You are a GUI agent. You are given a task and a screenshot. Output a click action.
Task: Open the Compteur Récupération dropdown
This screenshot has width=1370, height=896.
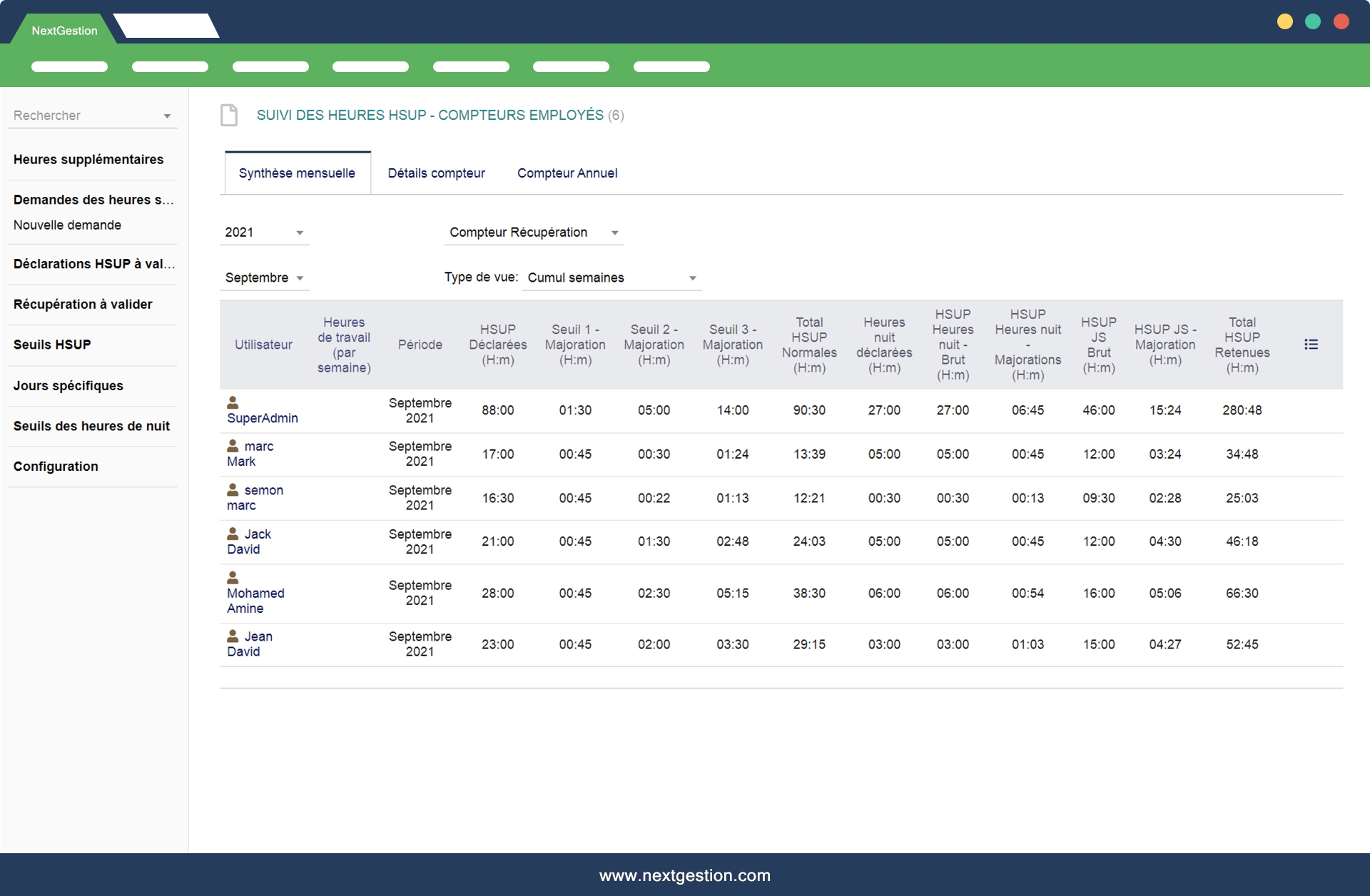point(533,233)
